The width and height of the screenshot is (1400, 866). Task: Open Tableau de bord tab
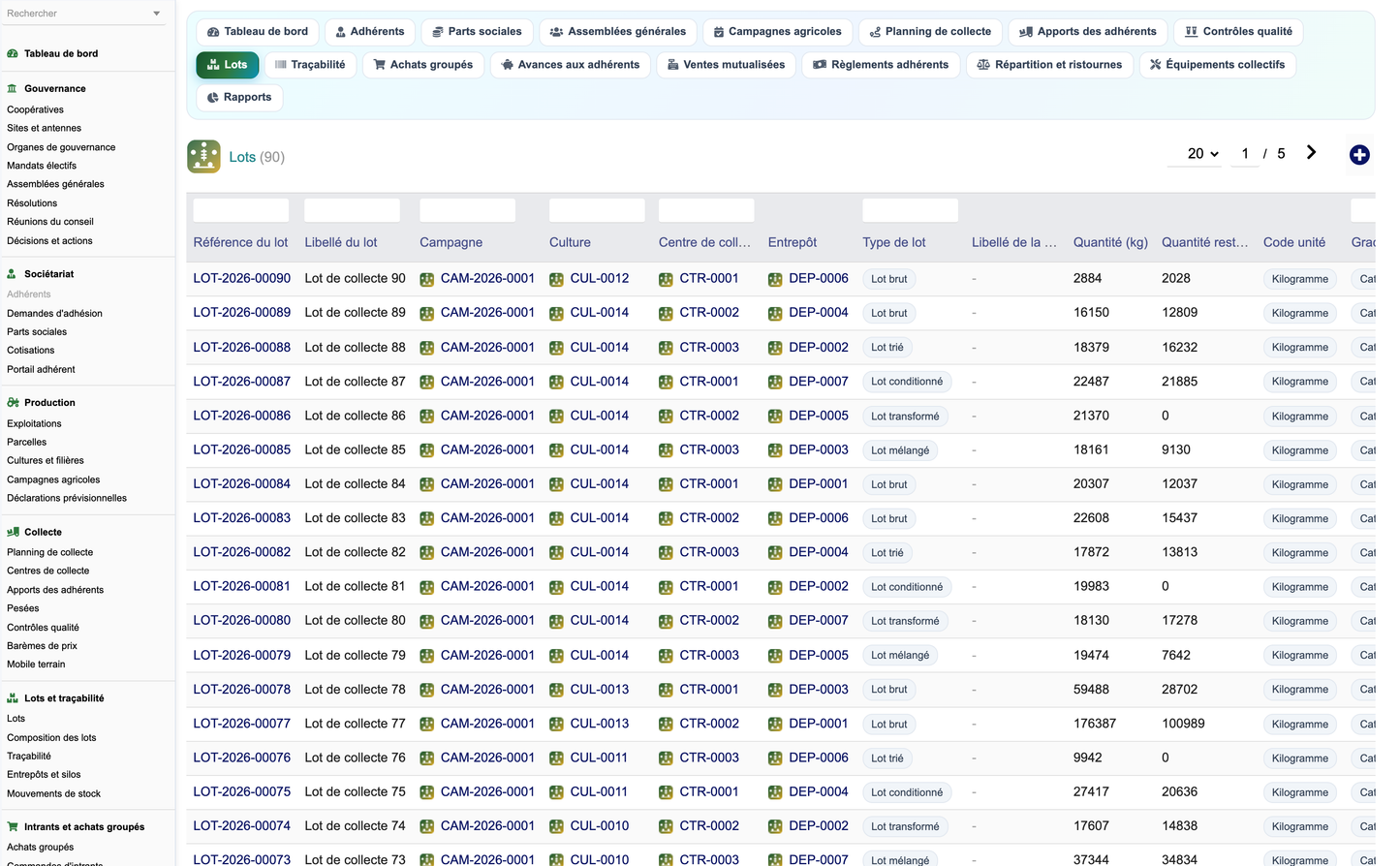258,32
